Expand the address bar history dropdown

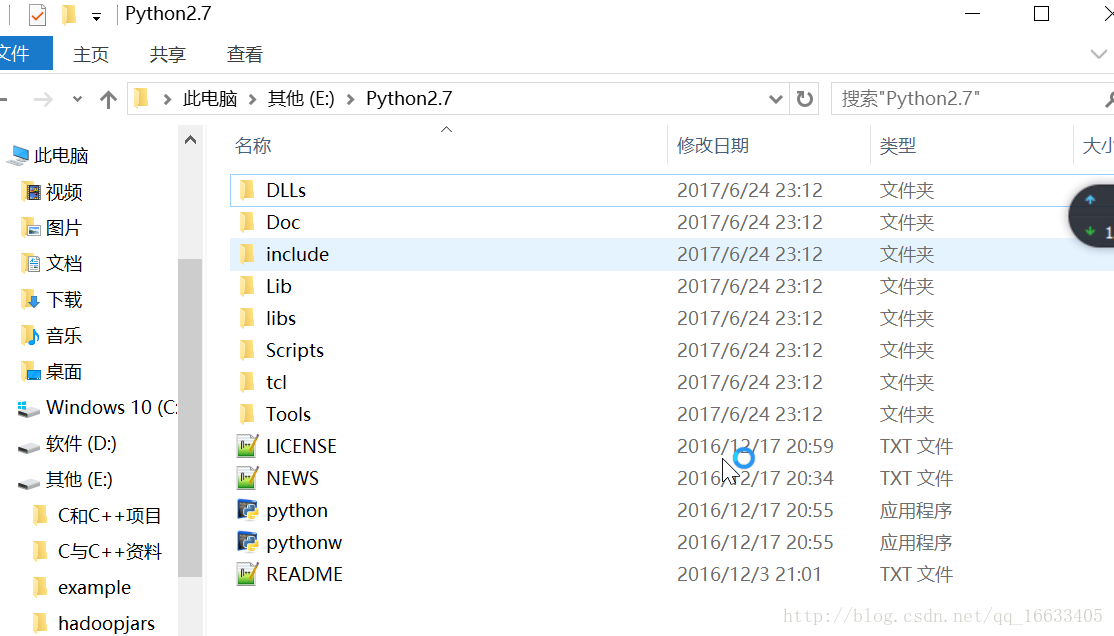(x=776, y=99)
